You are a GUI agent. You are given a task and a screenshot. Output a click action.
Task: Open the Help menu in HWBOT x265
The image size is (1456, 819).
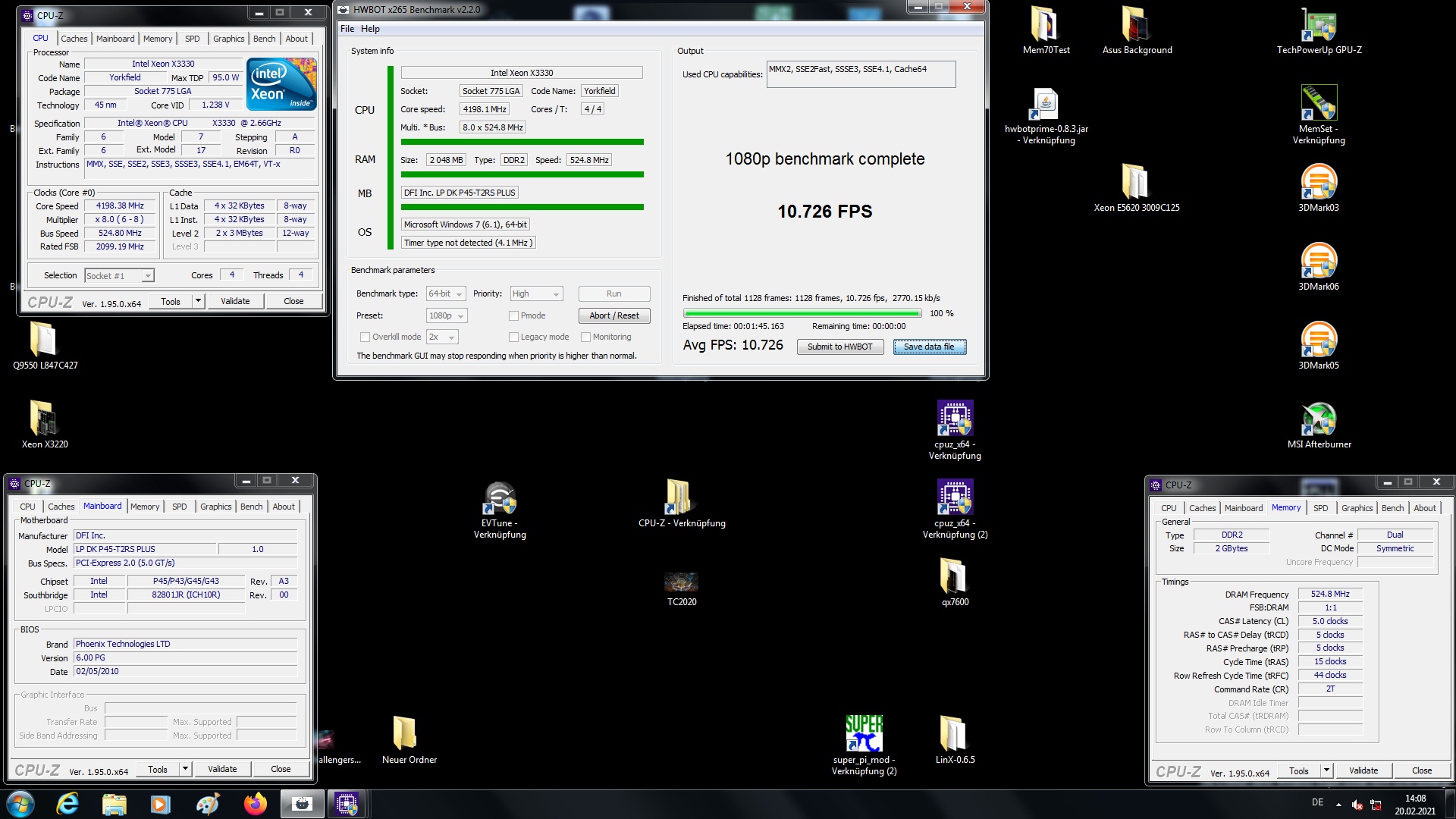coord(370,29)
